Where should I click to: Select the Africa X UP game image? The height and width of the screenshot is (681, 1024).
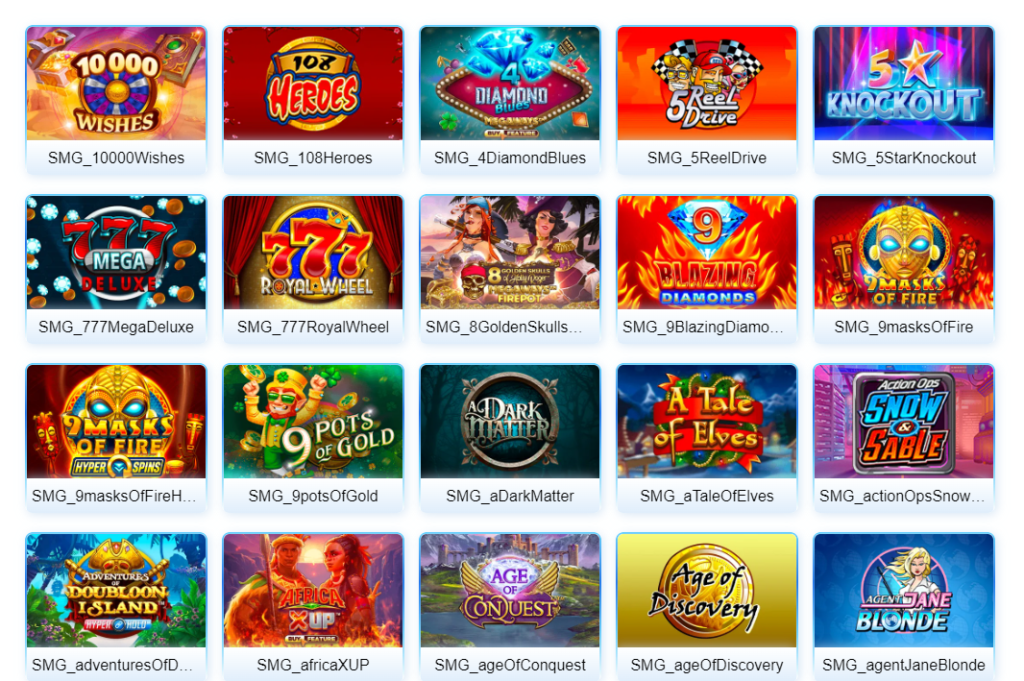(313, 591)
